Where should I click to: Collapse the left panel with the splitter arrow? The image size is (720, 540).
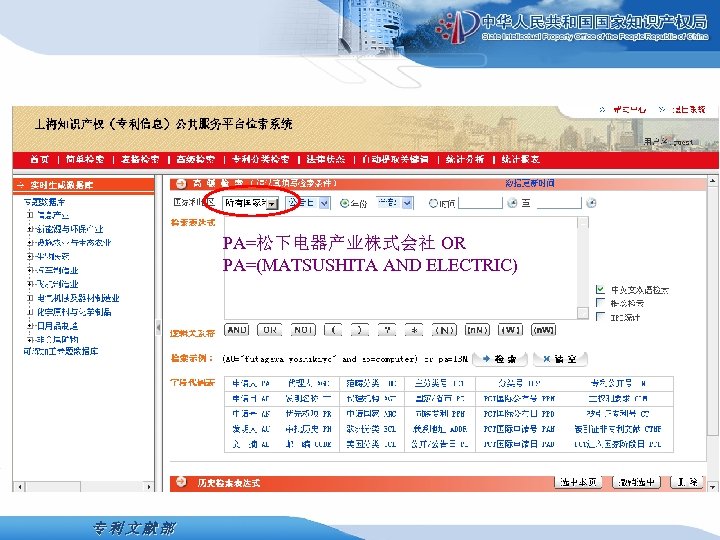click(x=158, y=327)
